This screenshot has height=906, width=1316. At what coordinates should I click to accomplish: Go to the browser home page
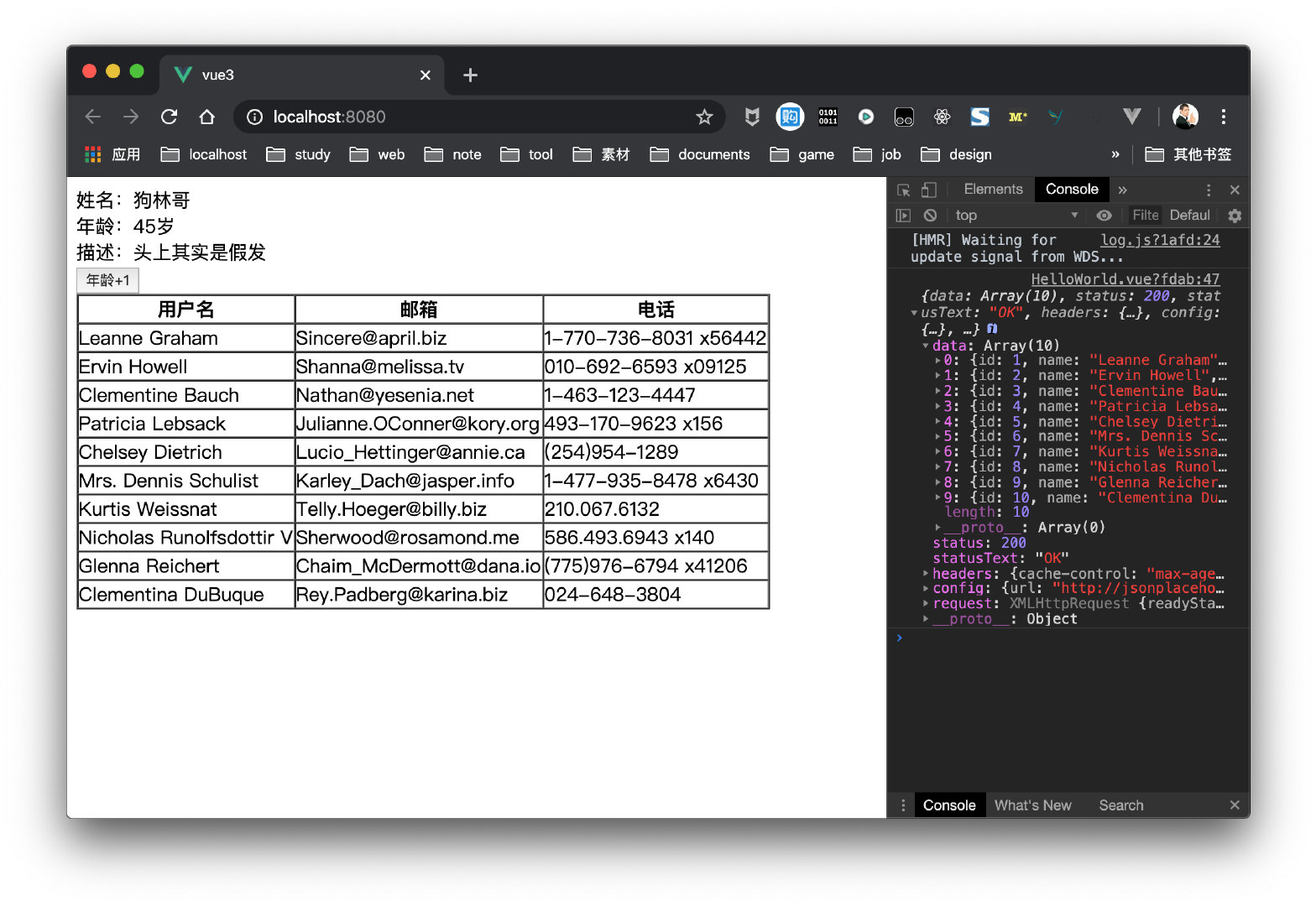click(207, 117)
